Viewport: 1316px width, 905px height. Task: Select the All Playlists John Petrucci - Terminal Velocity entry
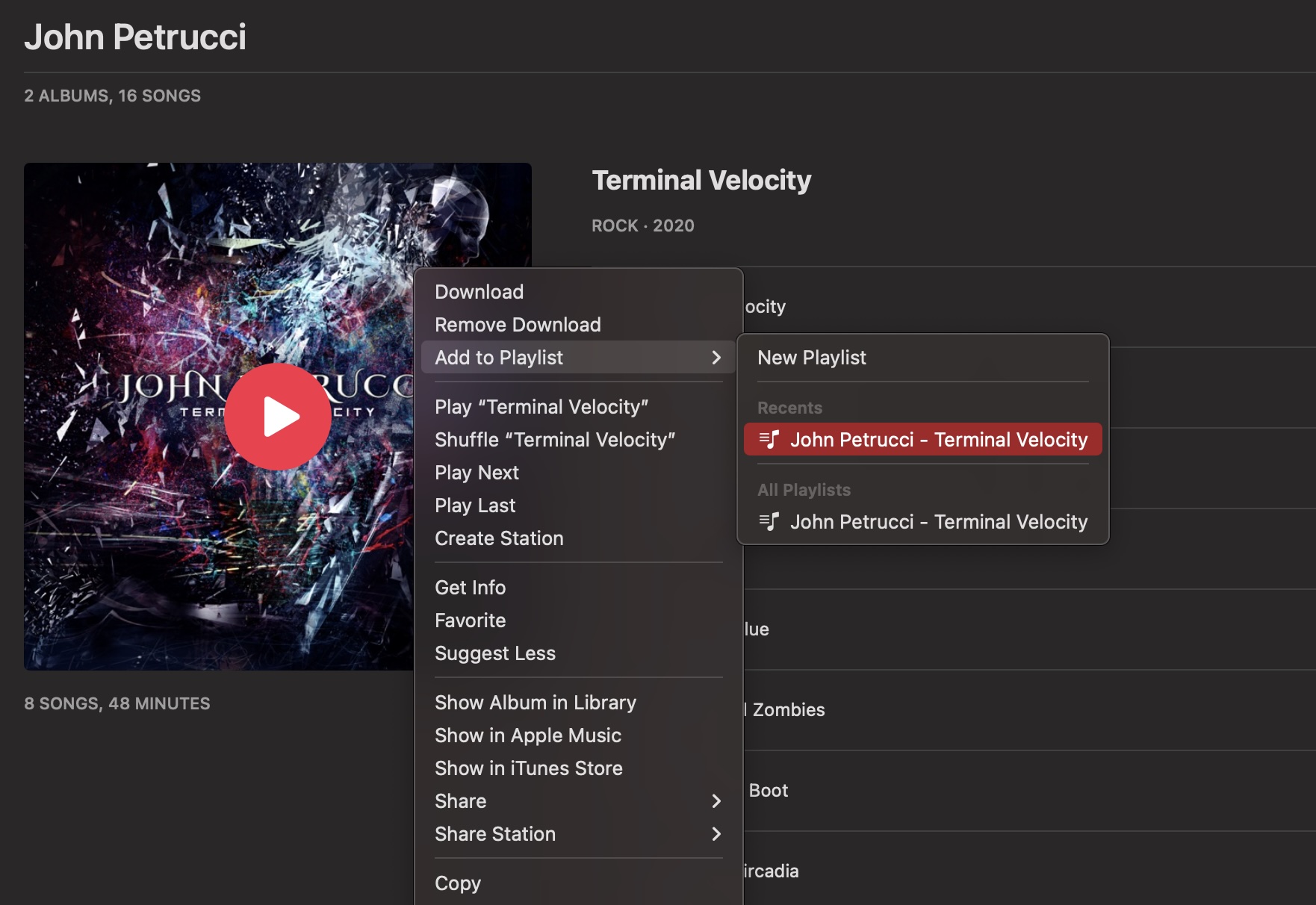pos(923,522)
